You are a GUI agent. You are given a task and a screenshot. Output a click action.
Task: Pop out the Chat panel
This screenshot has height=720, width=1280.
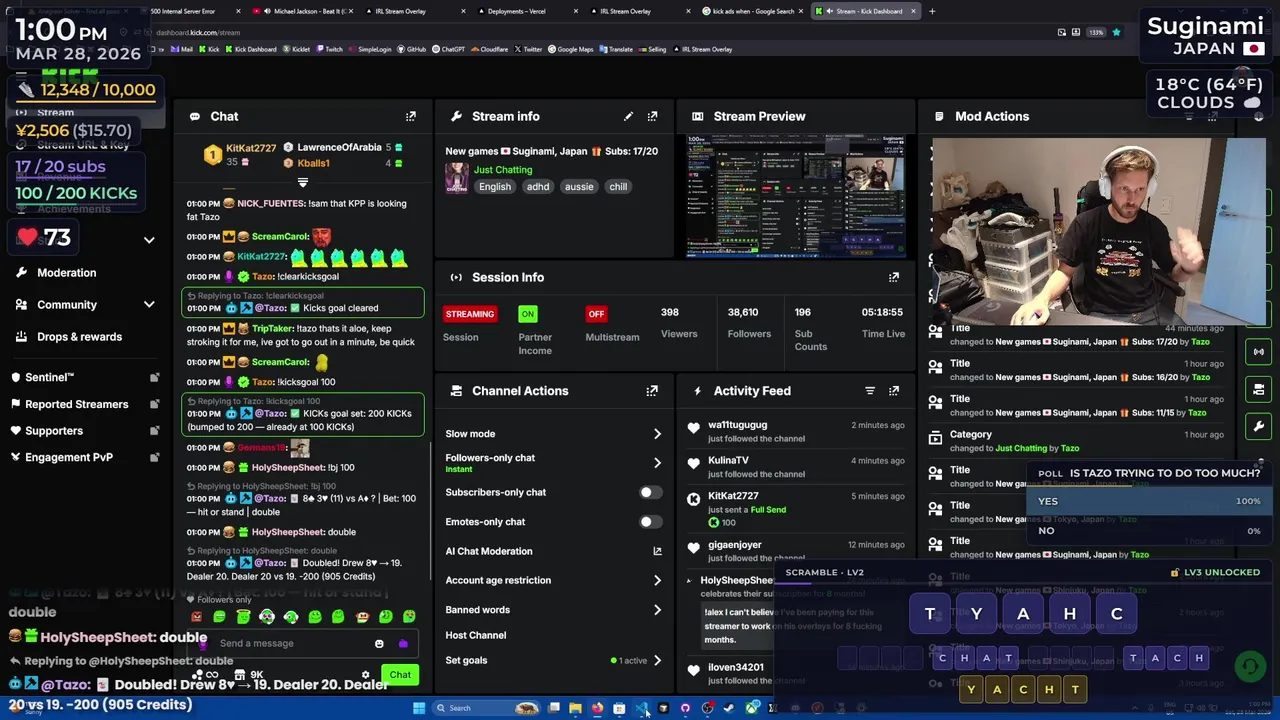[410, 116]
